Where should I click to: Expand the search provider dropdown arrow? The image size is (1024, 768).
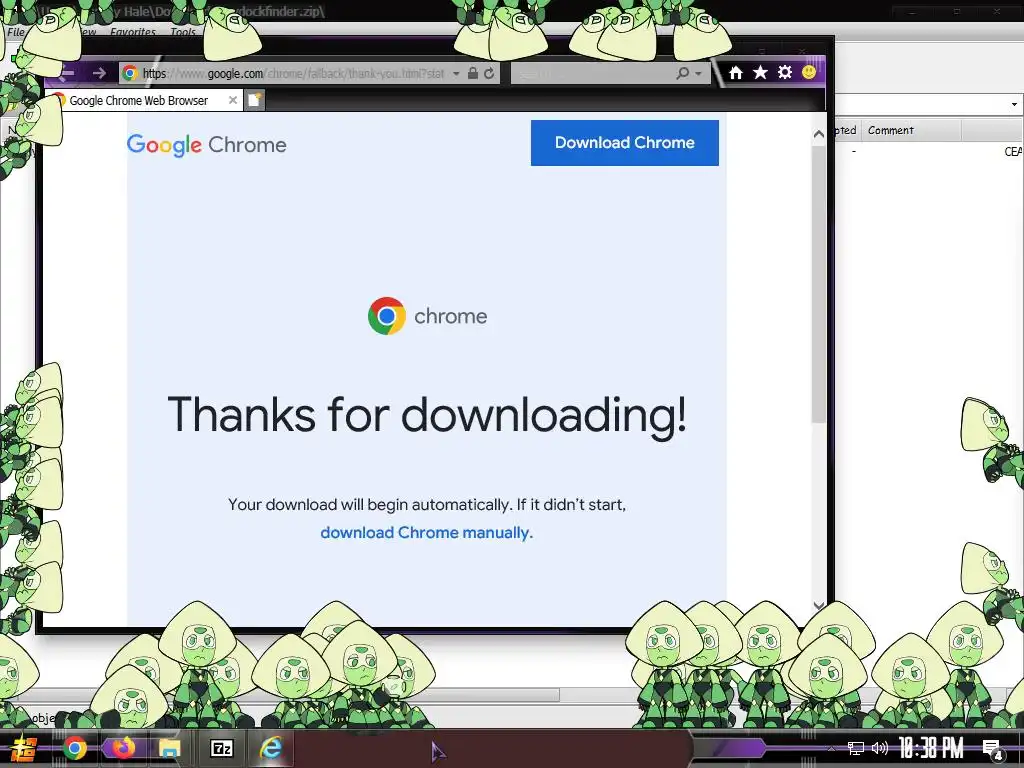(698, 73)
